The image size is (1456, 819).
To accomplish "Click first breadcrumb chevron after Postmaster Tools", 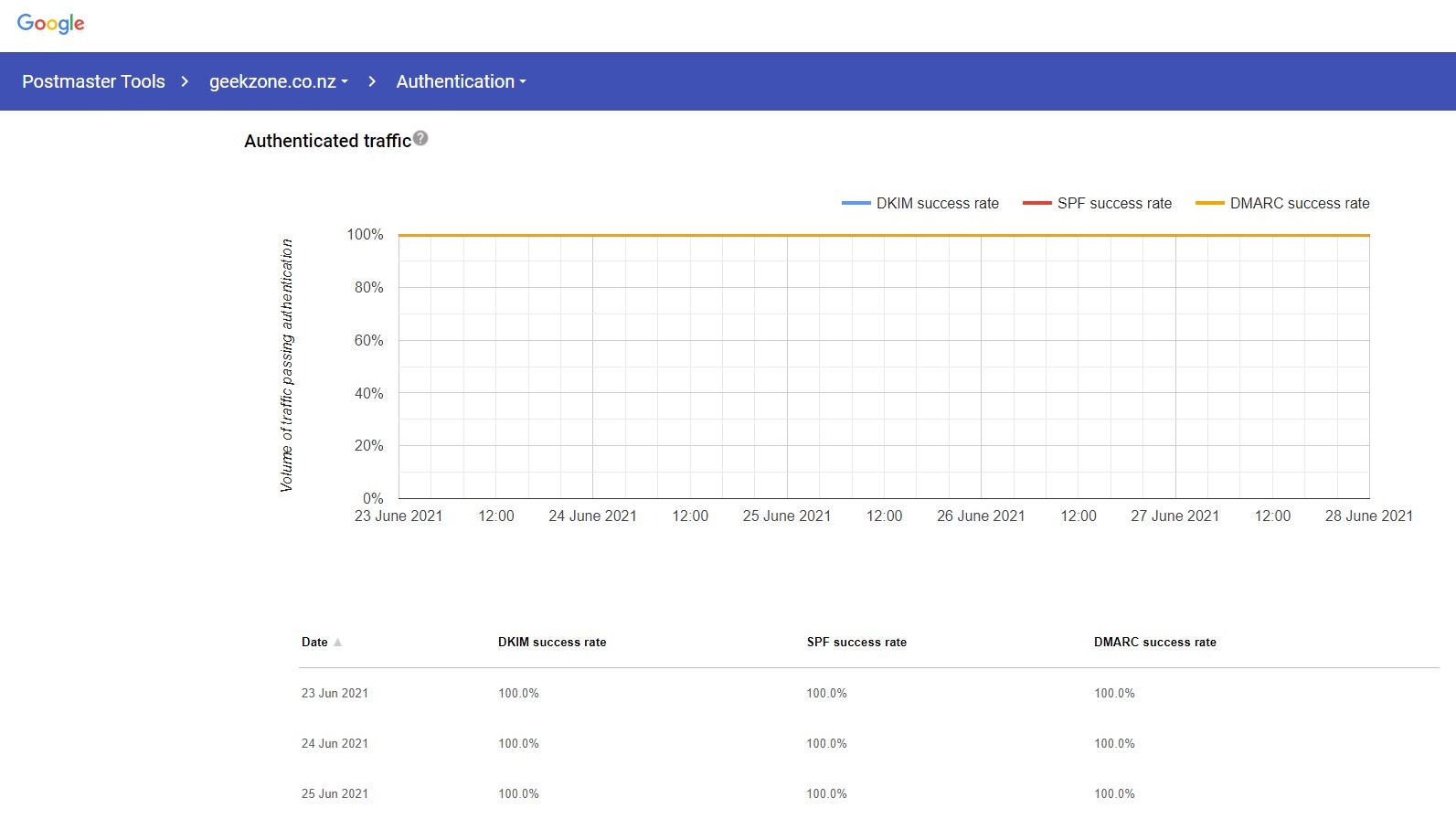I will (185, 81).
